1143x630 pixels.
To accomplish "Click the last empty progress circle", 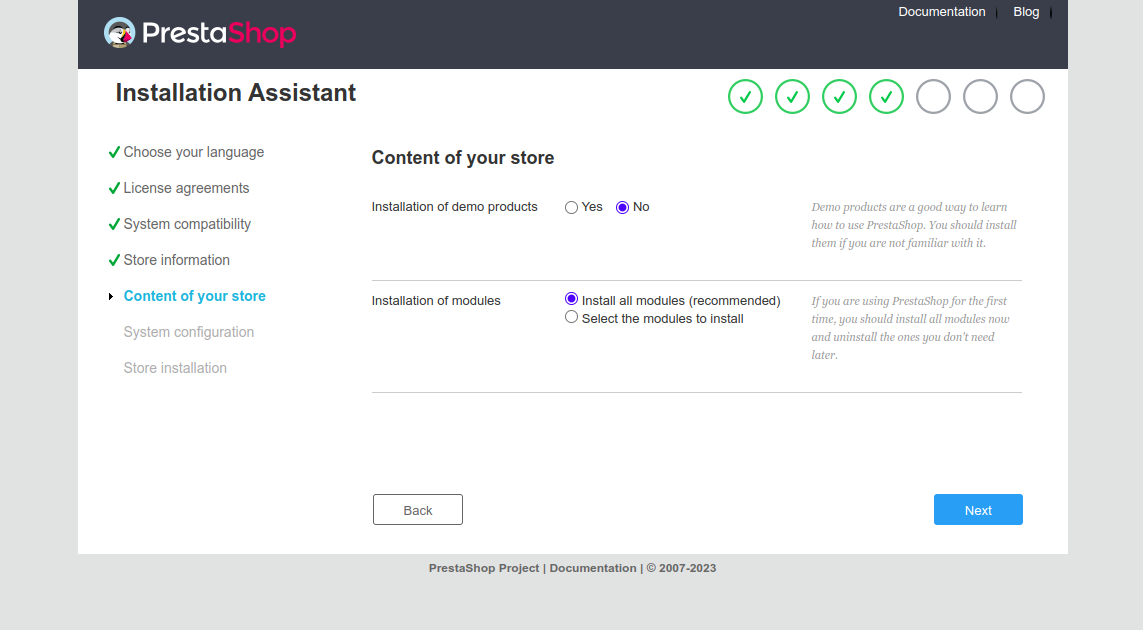I will [x=1027, y=97].
